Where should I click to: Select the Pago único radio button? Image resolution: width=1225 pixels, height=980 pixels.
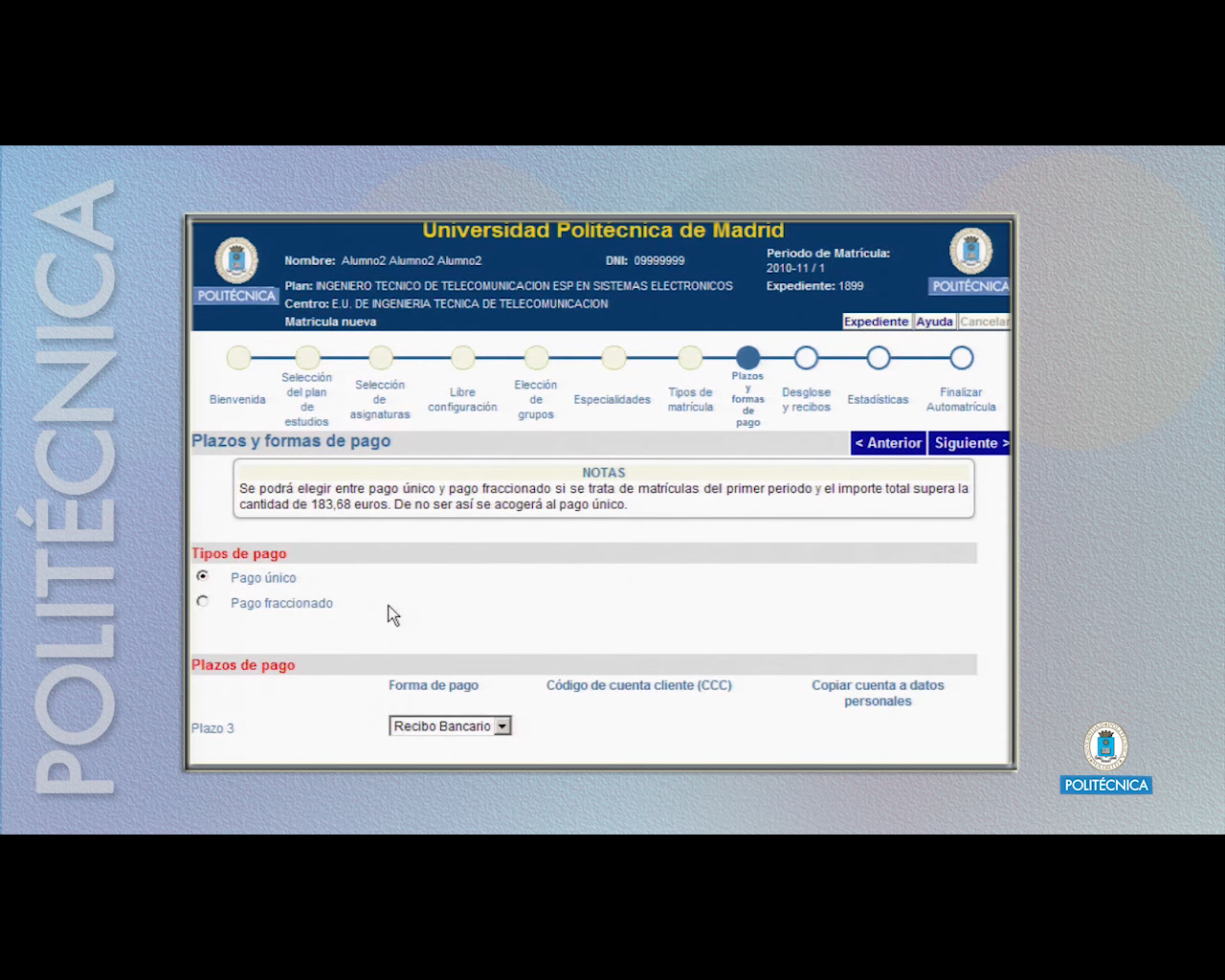click(202, 576)
